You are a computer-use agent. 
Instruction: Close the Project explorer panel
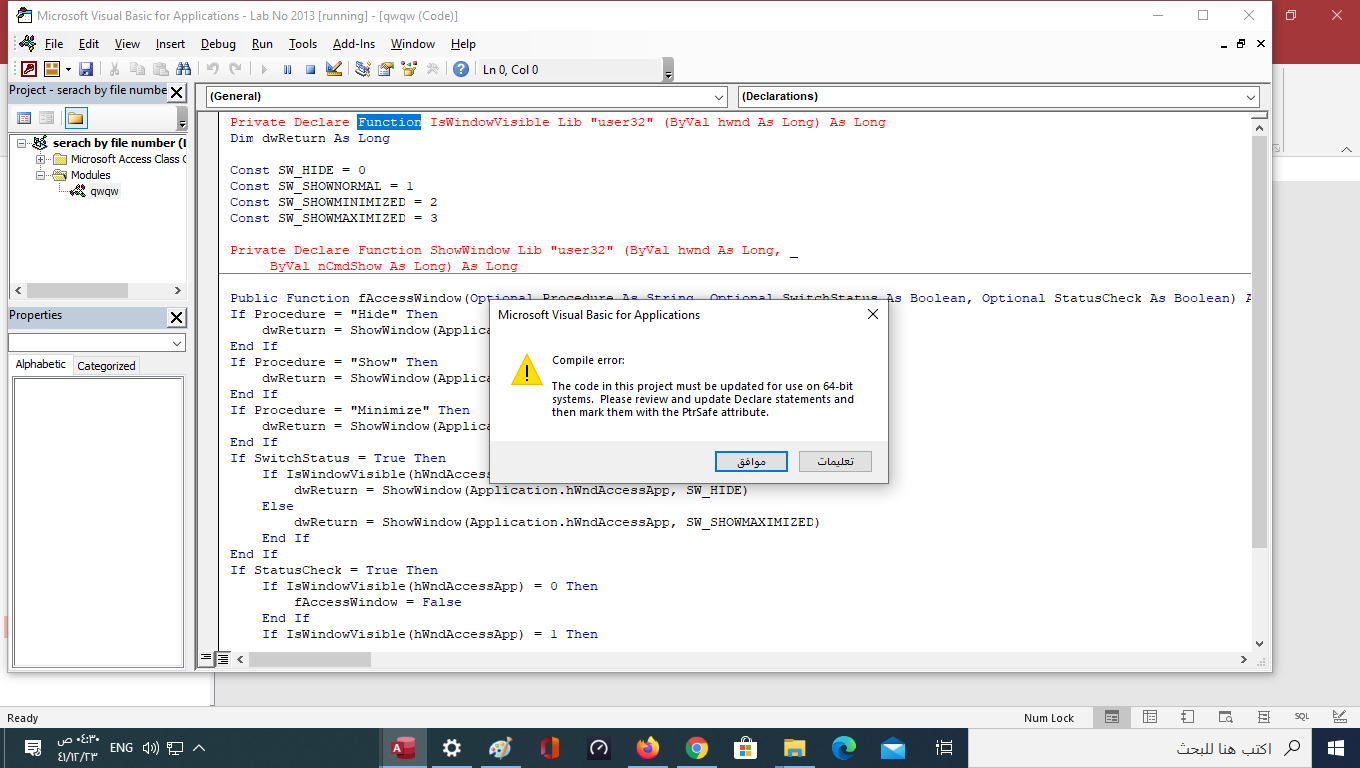coord(176,92)
